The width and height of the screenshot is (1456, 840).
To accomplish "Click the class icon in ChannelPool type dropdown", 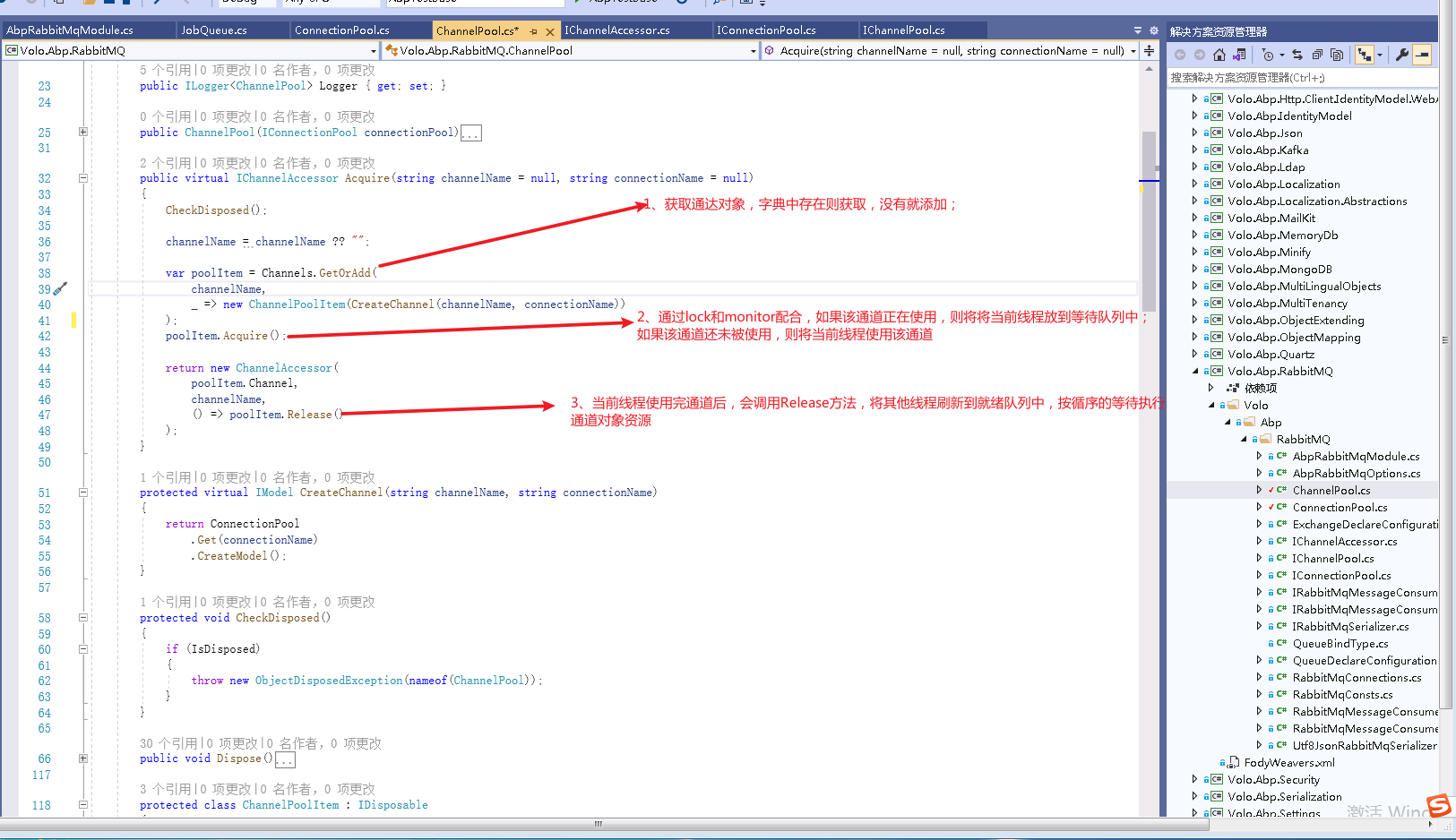I will click(392, 51).
